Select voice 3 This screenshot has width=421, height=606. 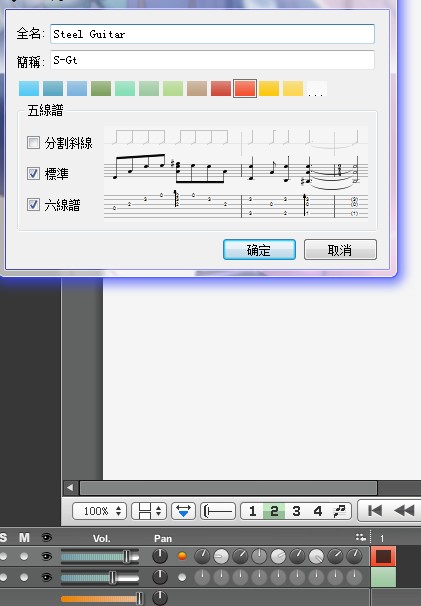(296, 511)
